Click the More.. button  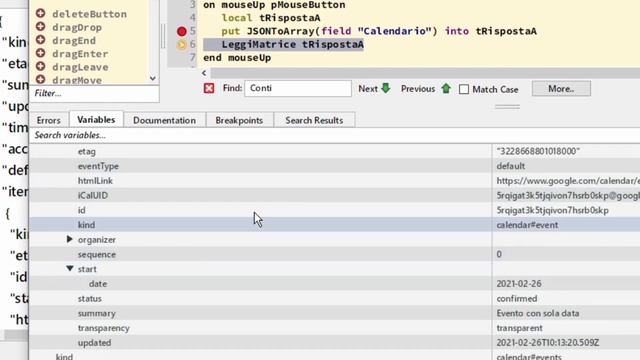561,89
